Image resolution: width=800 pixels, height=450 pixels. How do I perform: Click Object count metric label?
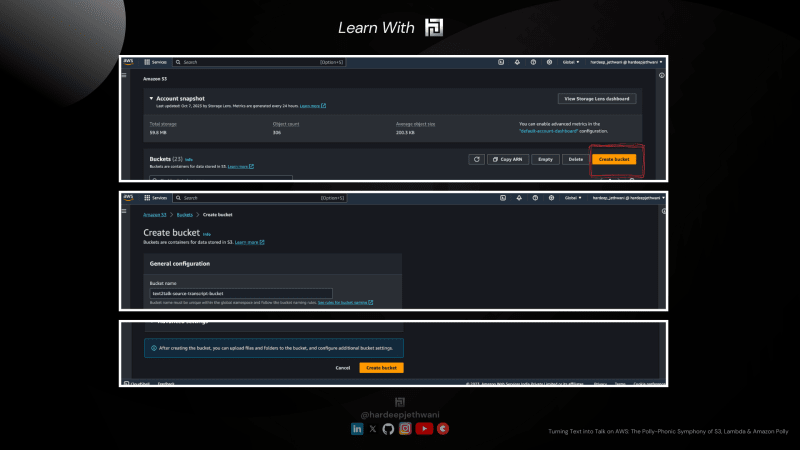point(286,124)
